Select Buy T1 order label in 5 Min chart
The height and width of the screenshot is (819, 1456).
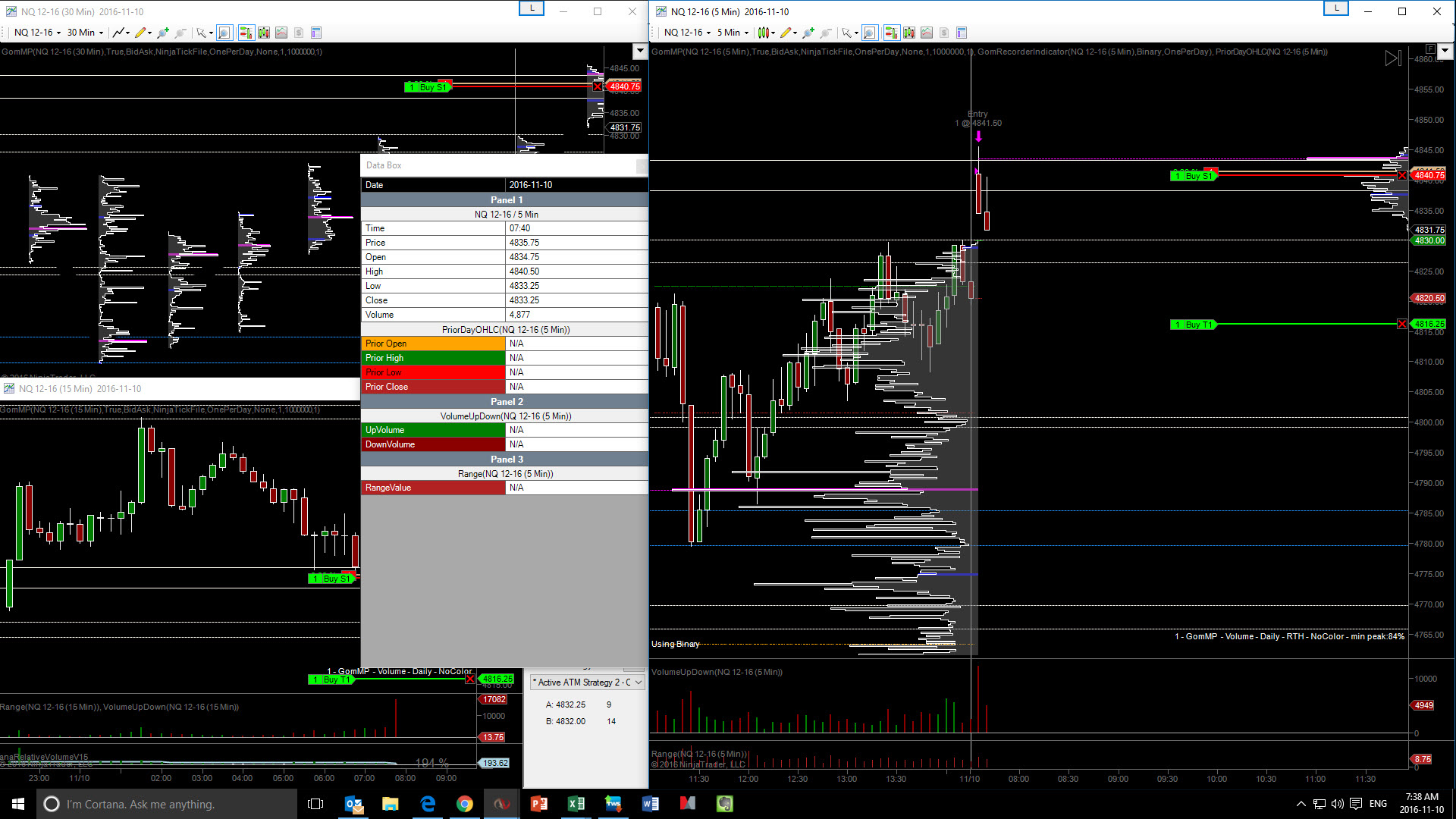tap(1194, 325)
